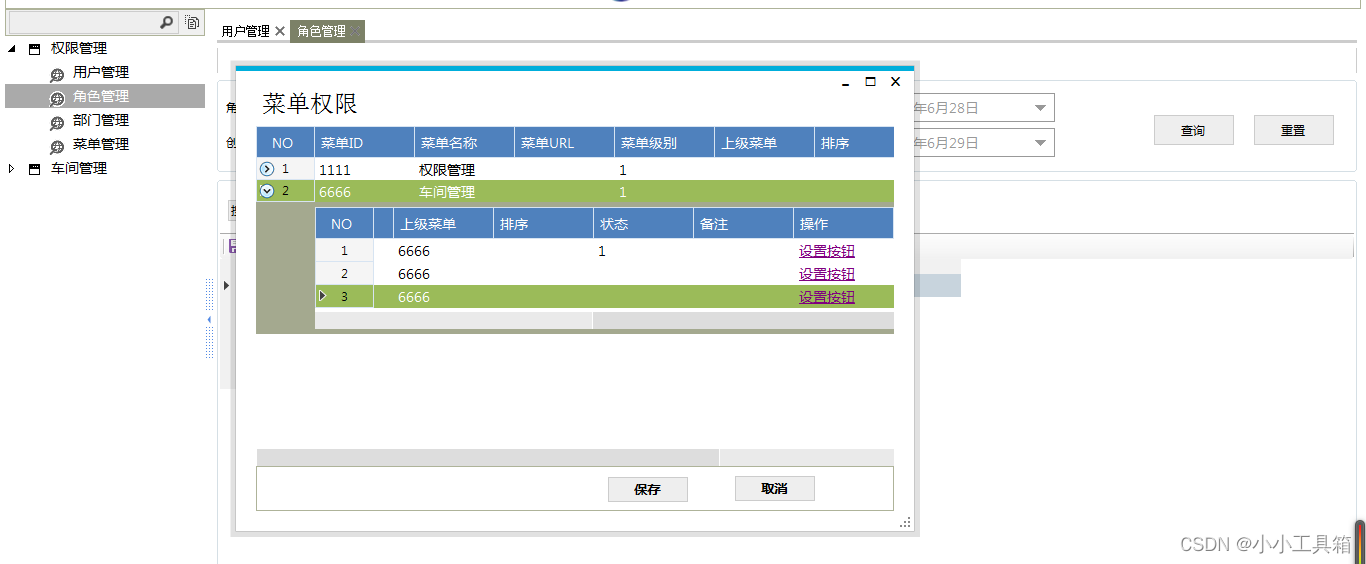Click the 菜单URL column header

pos(564,143)
